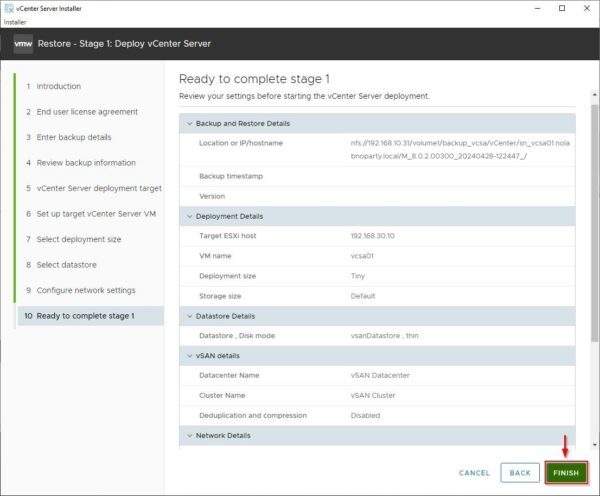Collapse the Backup and Restore Details section
Viewport: 600px width, 496px height.
tap(187, 123)
